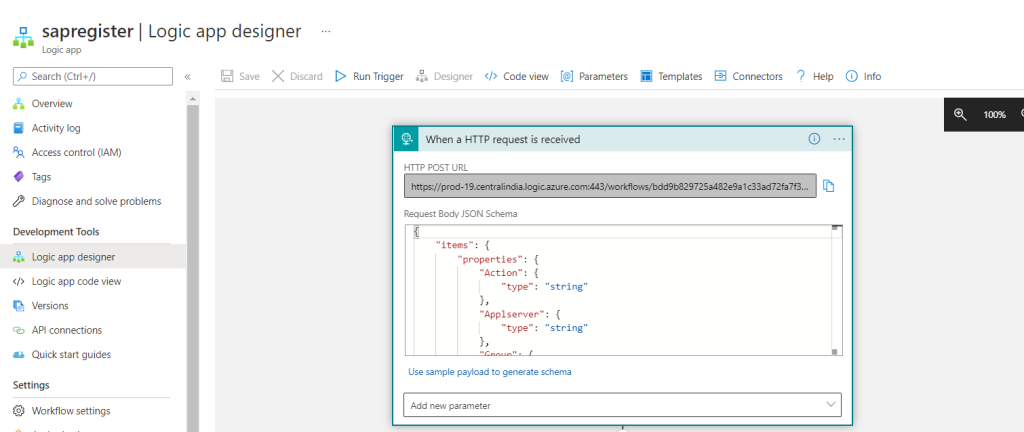Click the sapregister Logic app icon in the header

[x=24, y=37]
